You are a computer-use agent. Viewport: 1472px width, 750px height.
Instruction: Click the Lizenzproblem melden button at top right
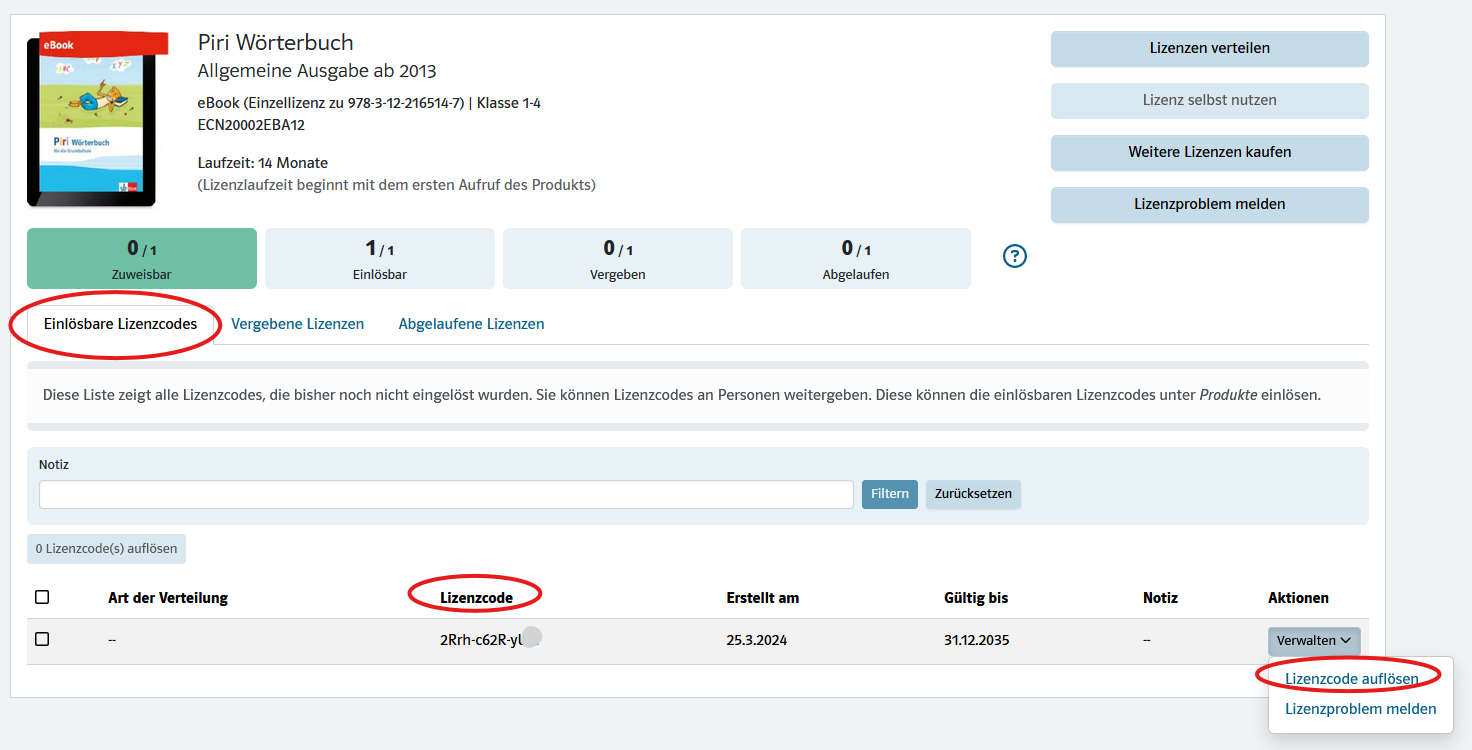pos(1209,204)
